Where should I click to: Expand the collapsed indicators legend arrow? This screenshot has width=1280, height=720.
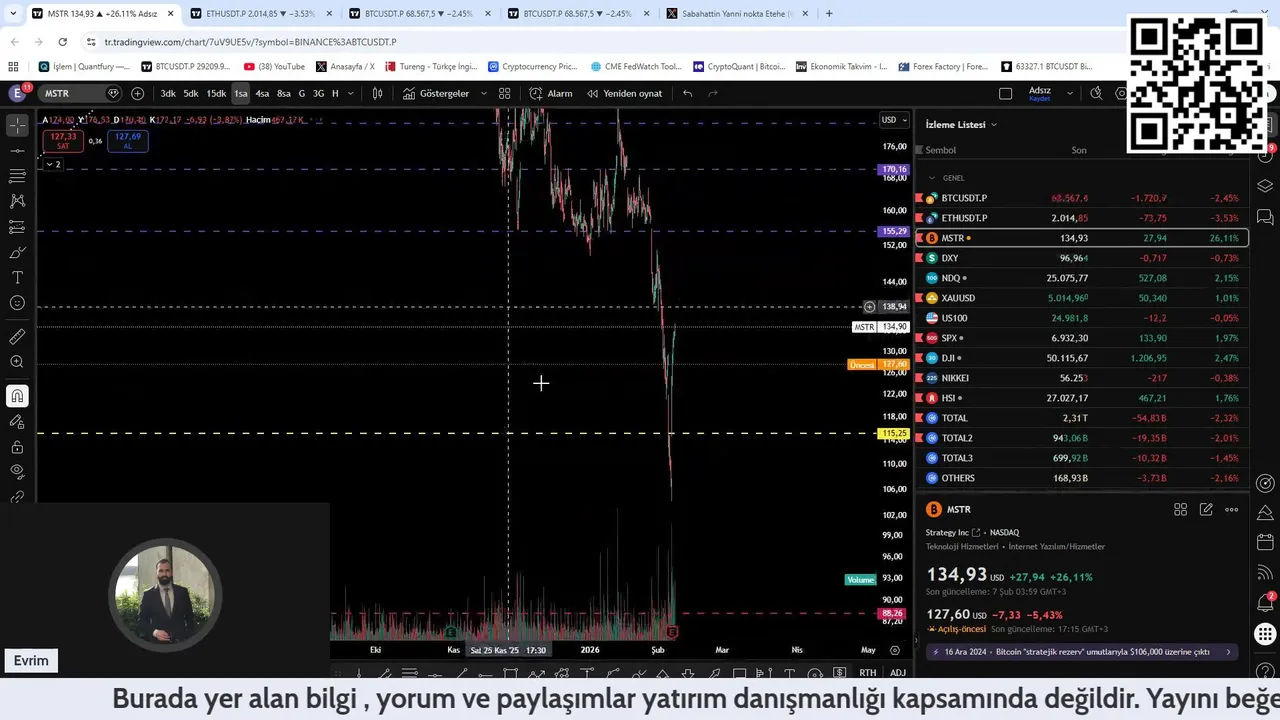pyautogui.click(x=53, y=164)
